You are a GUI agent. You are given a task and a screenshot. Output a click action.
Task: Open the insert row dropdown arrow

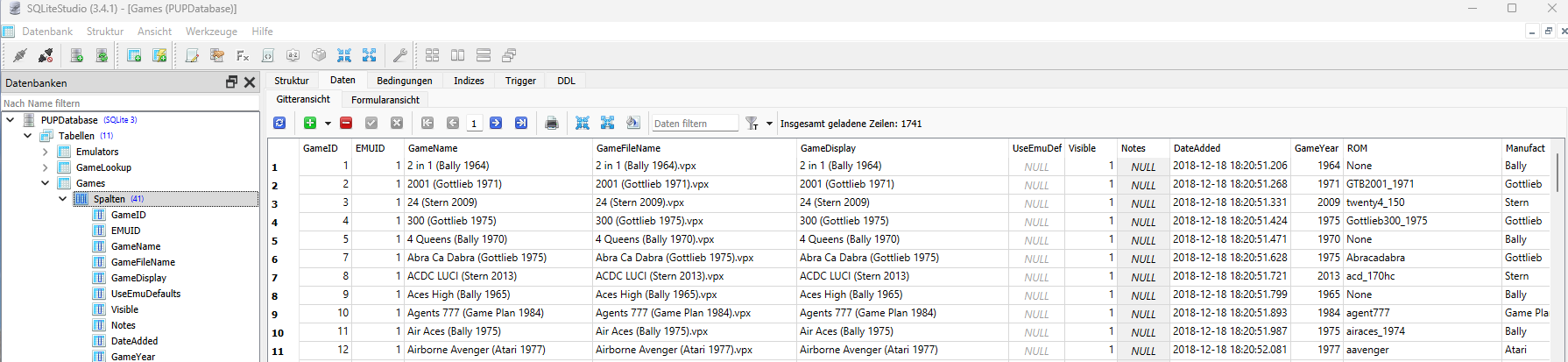[x=328, y=124]
